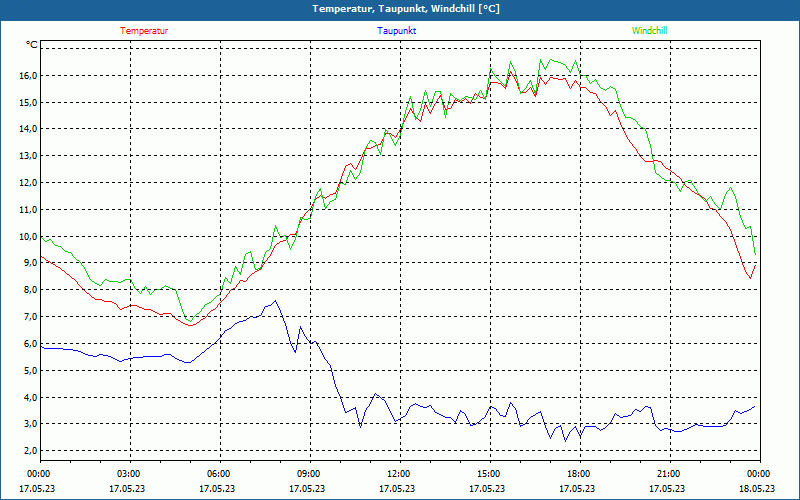Click the 4,0 y-axis value
The height and width of the screenshot is (500, 800).
31,397
